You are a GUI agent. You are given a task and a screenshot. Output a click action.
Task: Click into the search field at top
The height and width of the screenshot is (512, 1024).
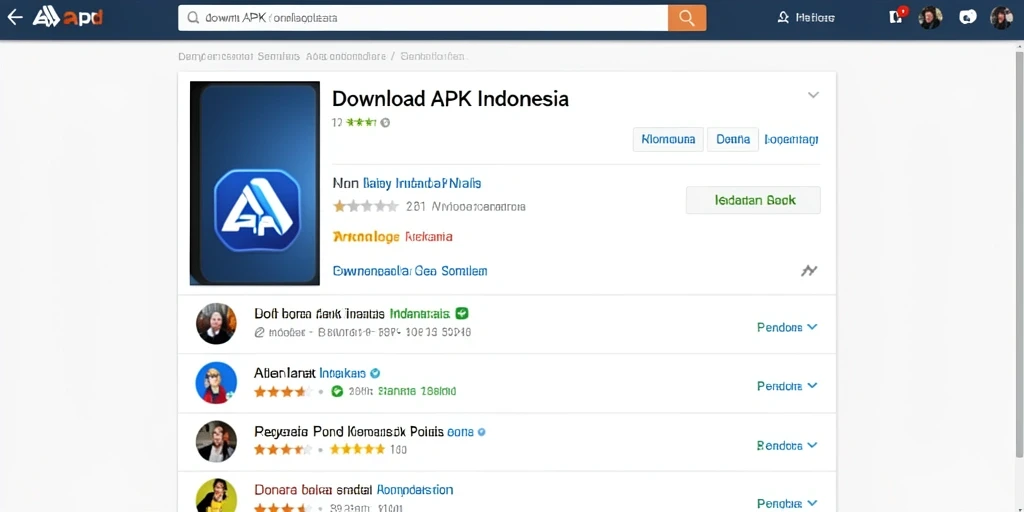pyautogui.click(x=423, y=18)
